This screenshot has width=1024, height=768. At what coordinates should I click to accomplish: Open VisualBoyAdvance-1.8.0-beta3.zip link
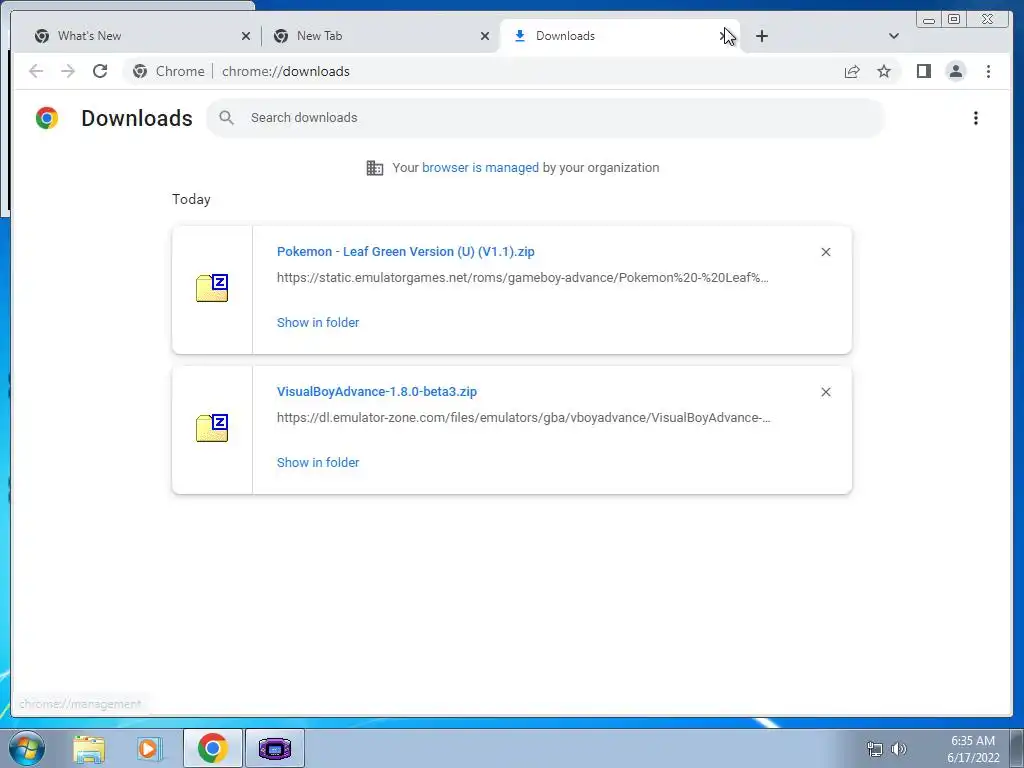click(x=377, y=391)
